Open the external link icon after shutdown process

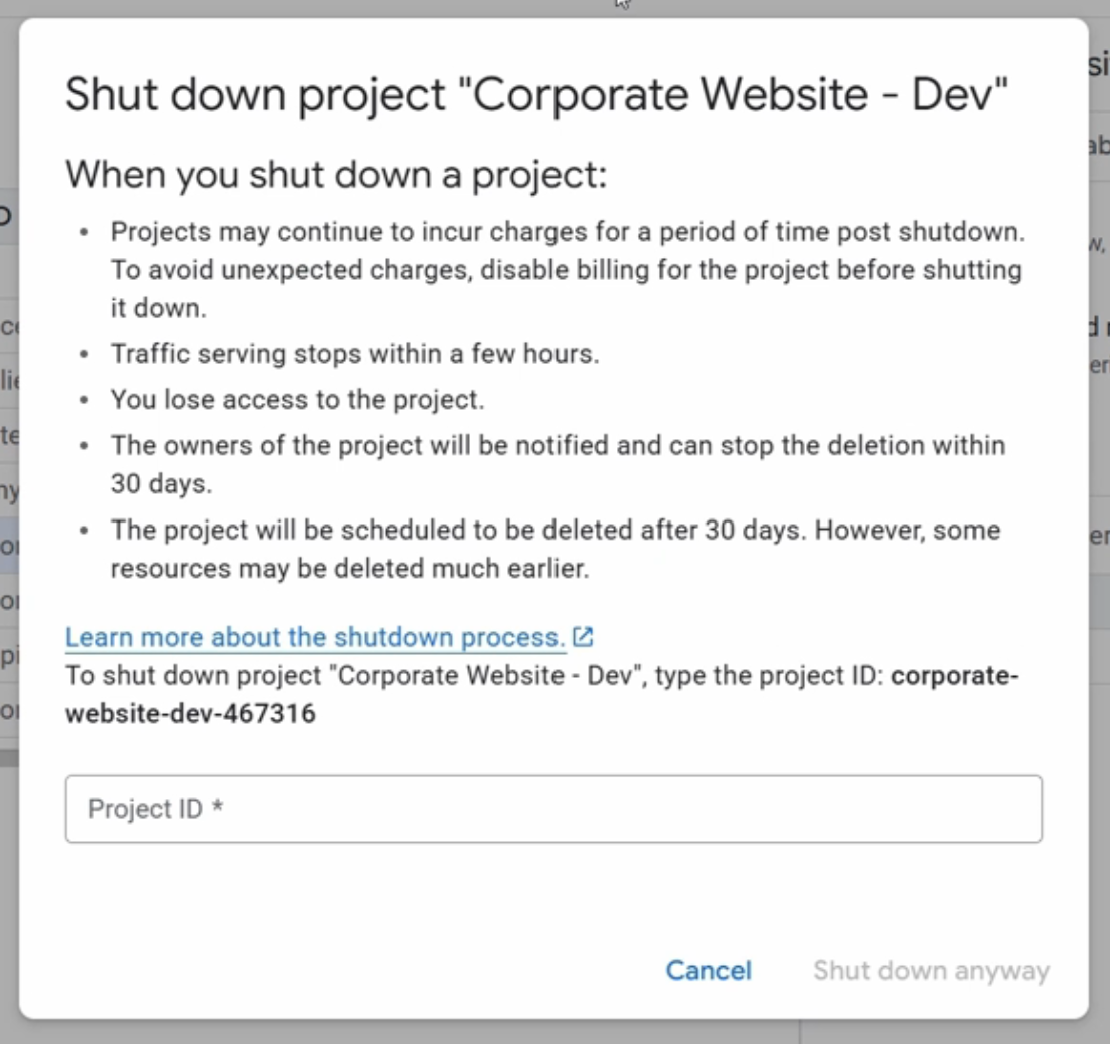pyautogui.click(x=583, y=636)
